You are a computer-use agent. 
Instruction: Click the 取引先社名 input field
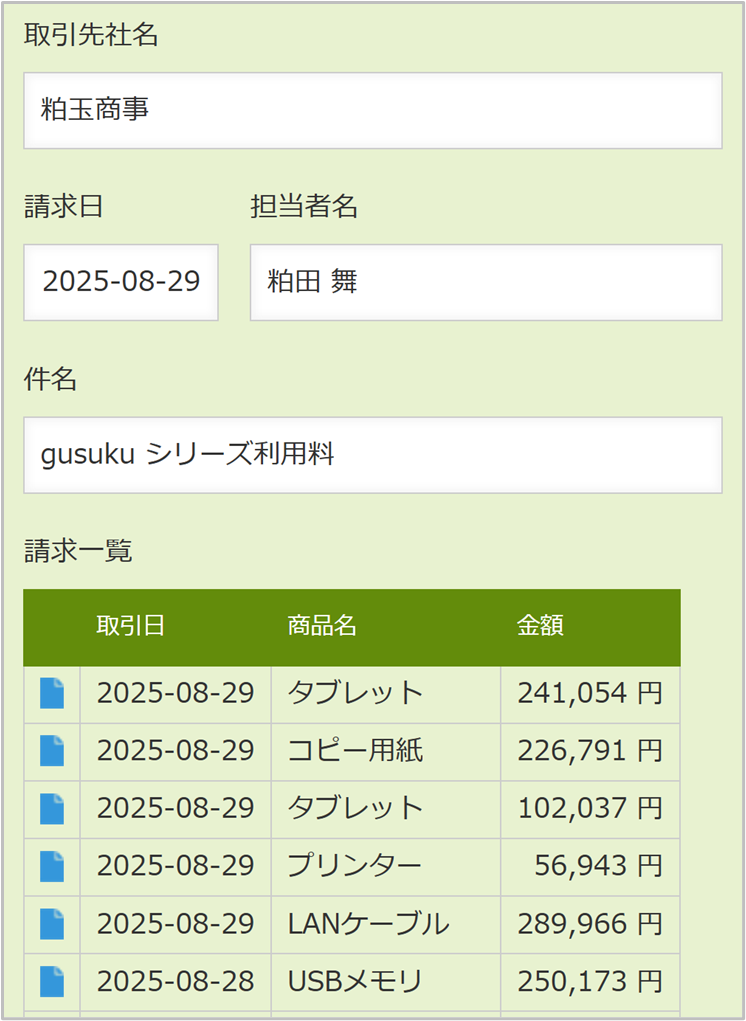[372, 110]
